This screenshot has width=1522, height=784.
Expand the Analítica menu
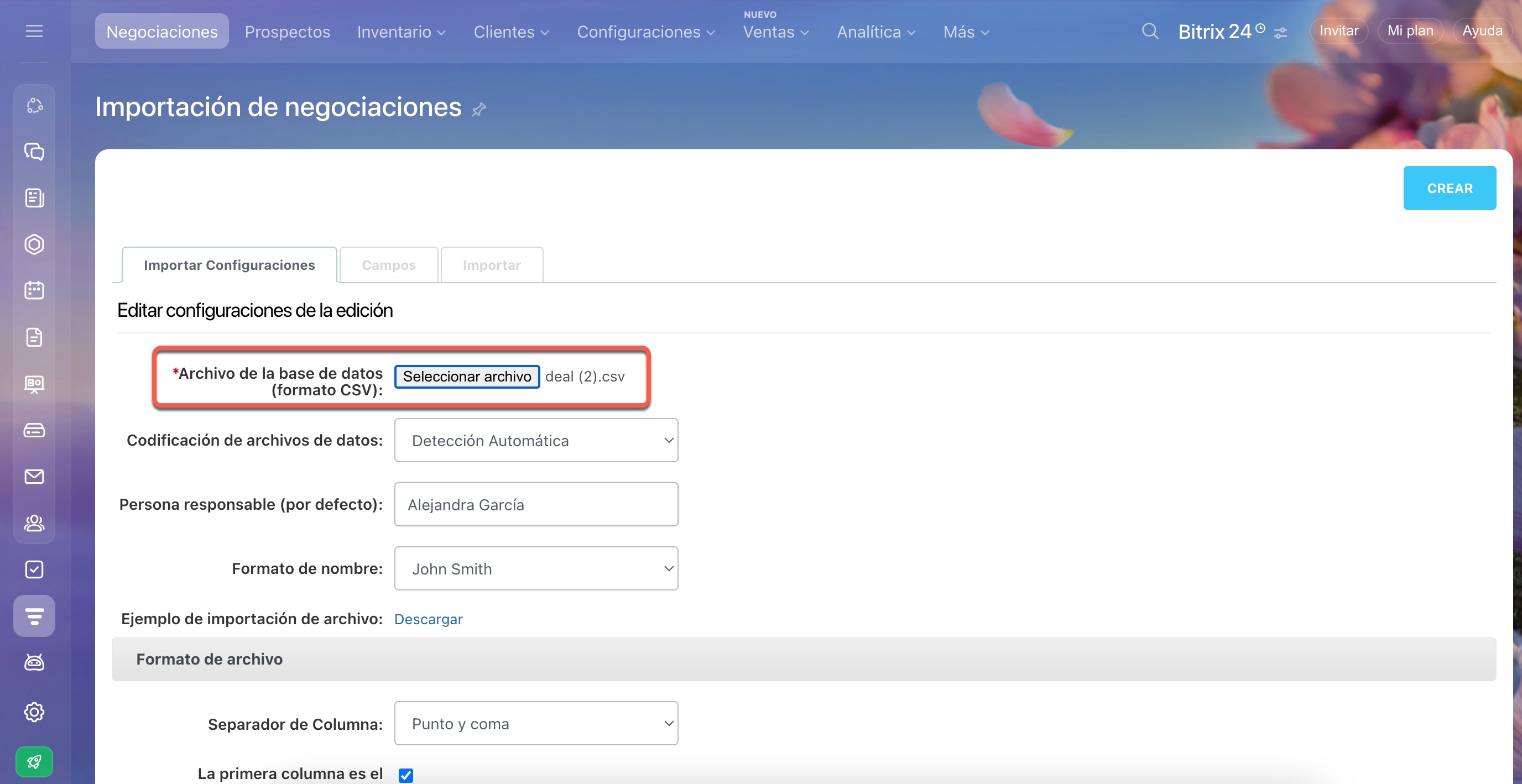[x=876, y=32]
